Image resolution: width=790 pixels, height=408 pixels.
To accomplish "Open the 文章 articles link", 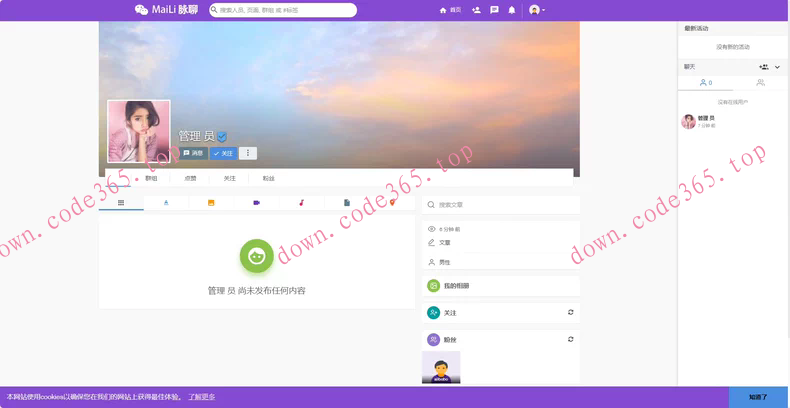I will pyautogui.click(x=444, y=243).
